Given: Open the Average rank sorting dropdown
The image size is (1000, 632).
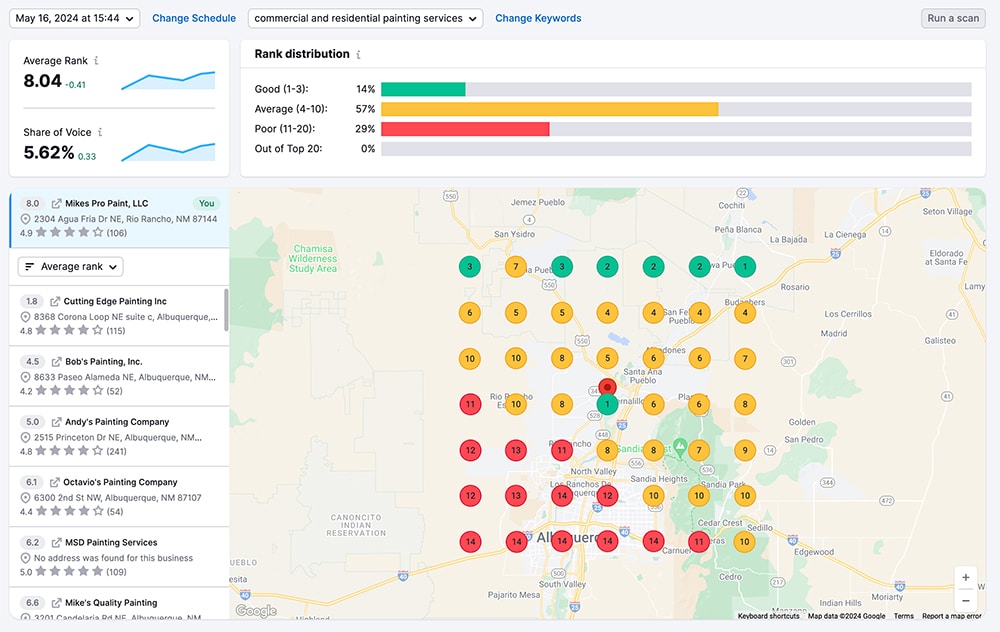Looking at the screenshot, I should pos(70,266).
